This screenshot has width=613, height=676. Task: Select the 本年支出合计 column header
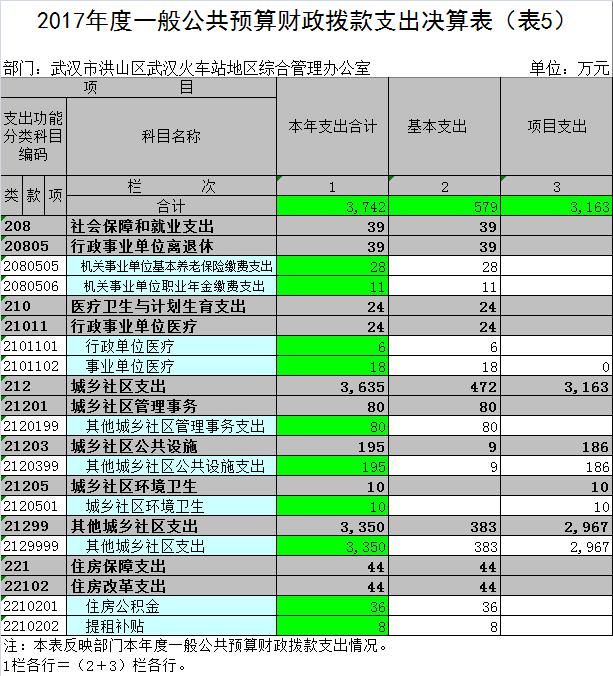point(332,127)
